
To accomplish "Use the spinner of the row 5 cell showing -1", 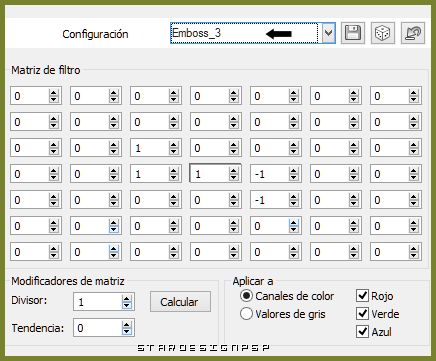I will pyautogui.click(x=294, y=200).
